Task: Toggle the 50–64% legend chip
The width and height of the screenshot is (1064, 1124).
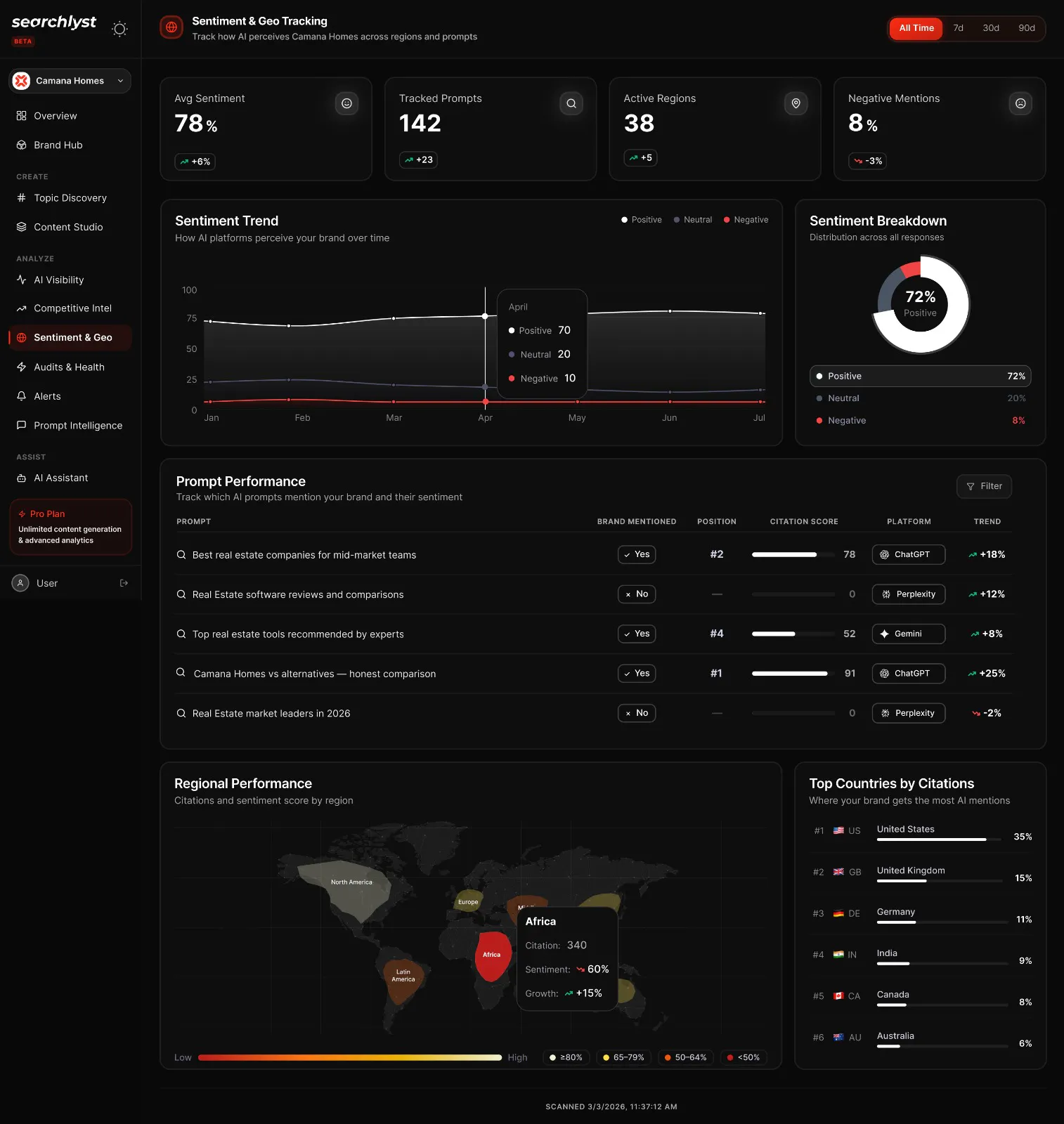Action: click(x=686, y=1057)
